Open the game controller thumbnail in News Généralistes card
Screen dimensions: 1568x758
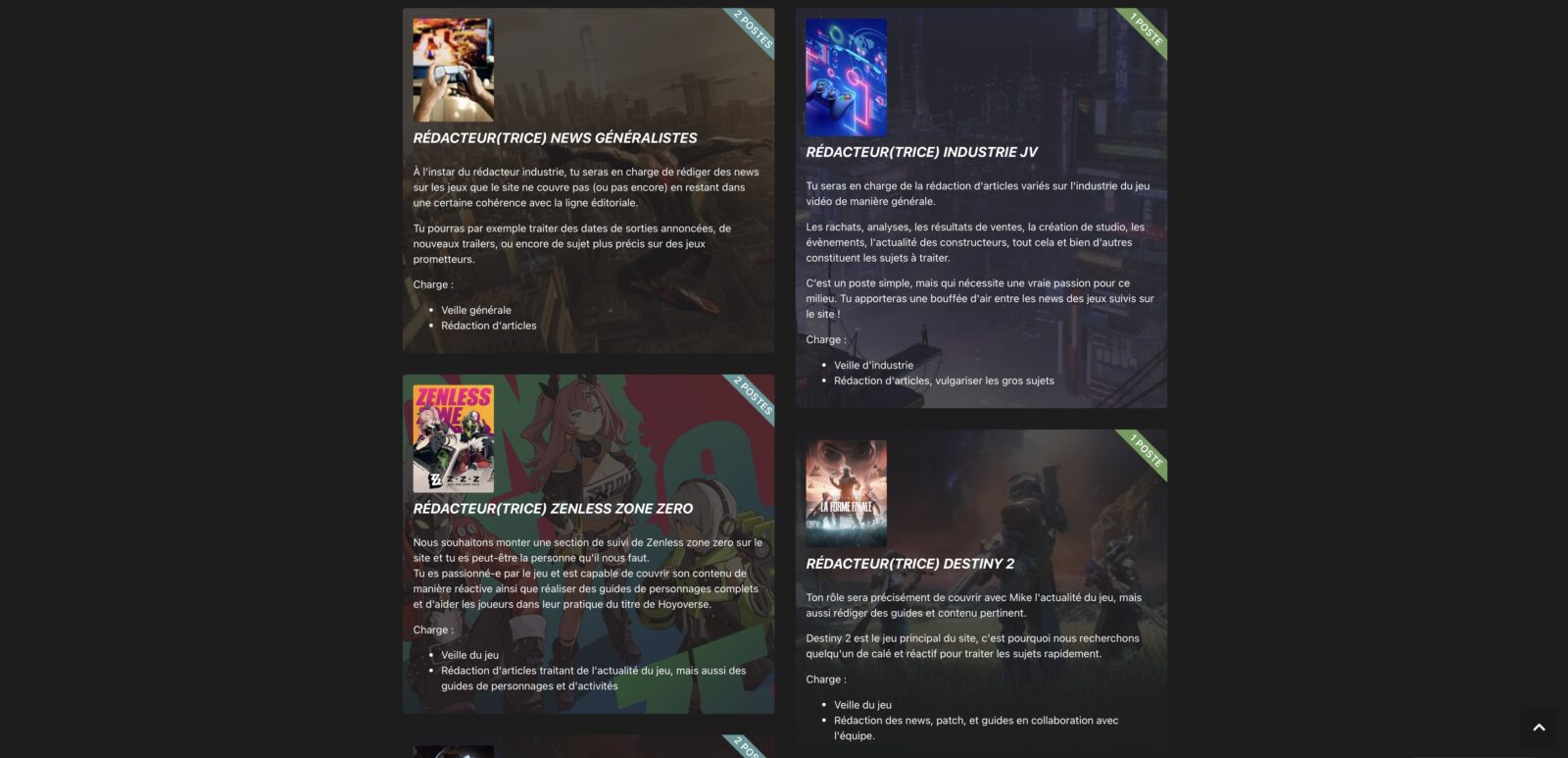click(454, 70)
